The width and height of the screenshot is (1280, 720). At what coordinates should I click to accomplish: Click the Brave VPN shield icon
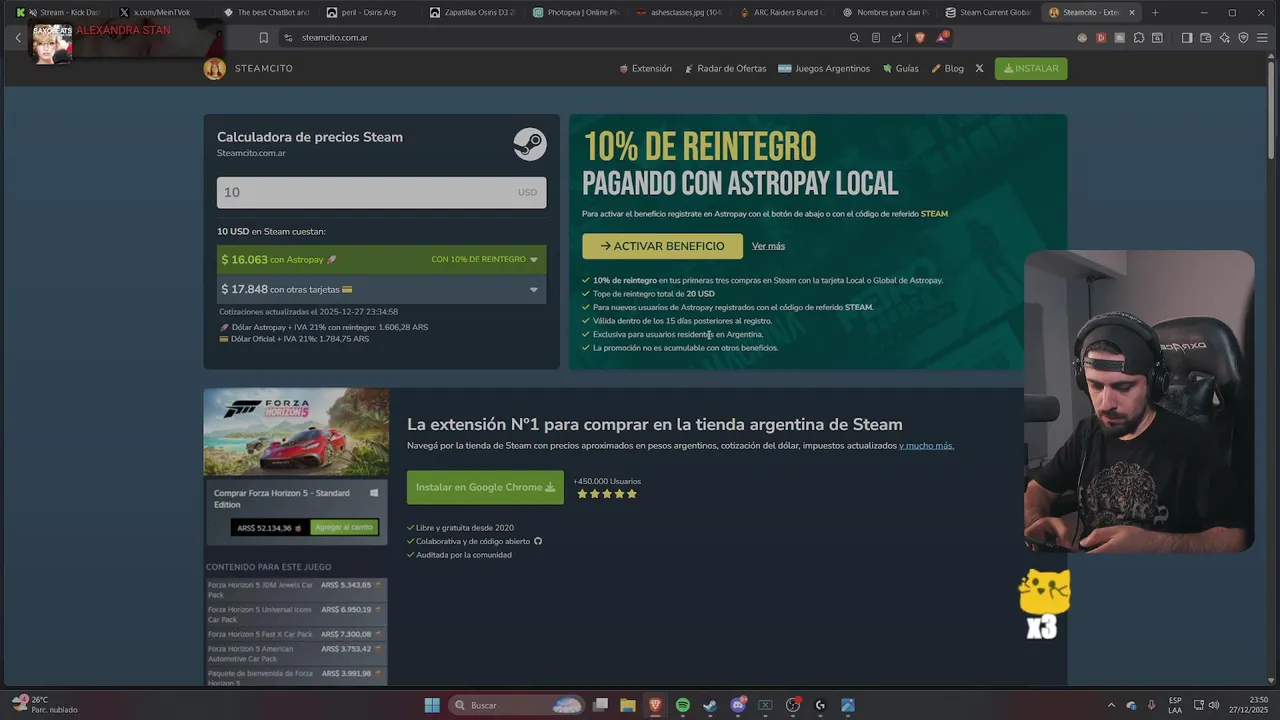click(x=1244, y=38)
